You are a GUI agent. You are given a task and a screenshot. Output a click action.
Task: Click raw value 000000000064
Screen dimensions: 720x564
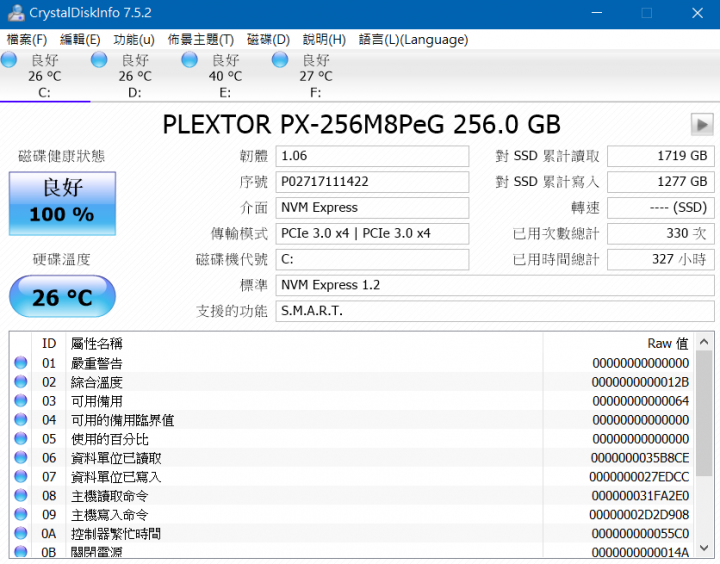[x=641, y=401]
